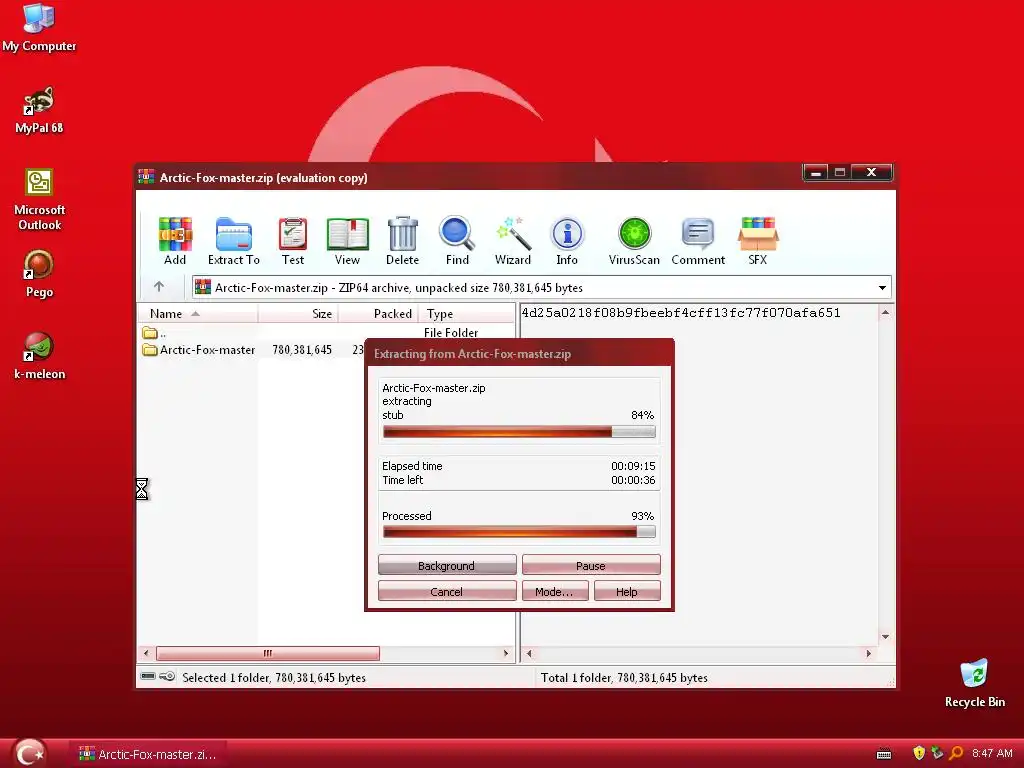Click the tray keyboard icon
1024x768 pixels.
(x=884, y=754)
